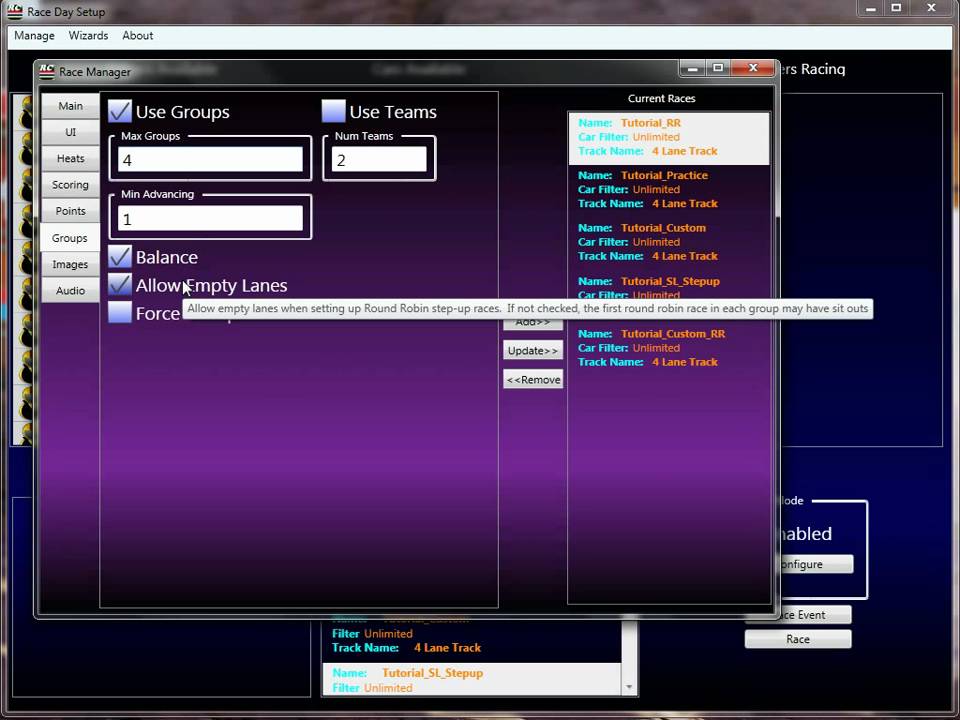The width and height of the screenshot is (960, 720).
Task: Click the main window list scroll-down arrow
Action: pos(629,688)
